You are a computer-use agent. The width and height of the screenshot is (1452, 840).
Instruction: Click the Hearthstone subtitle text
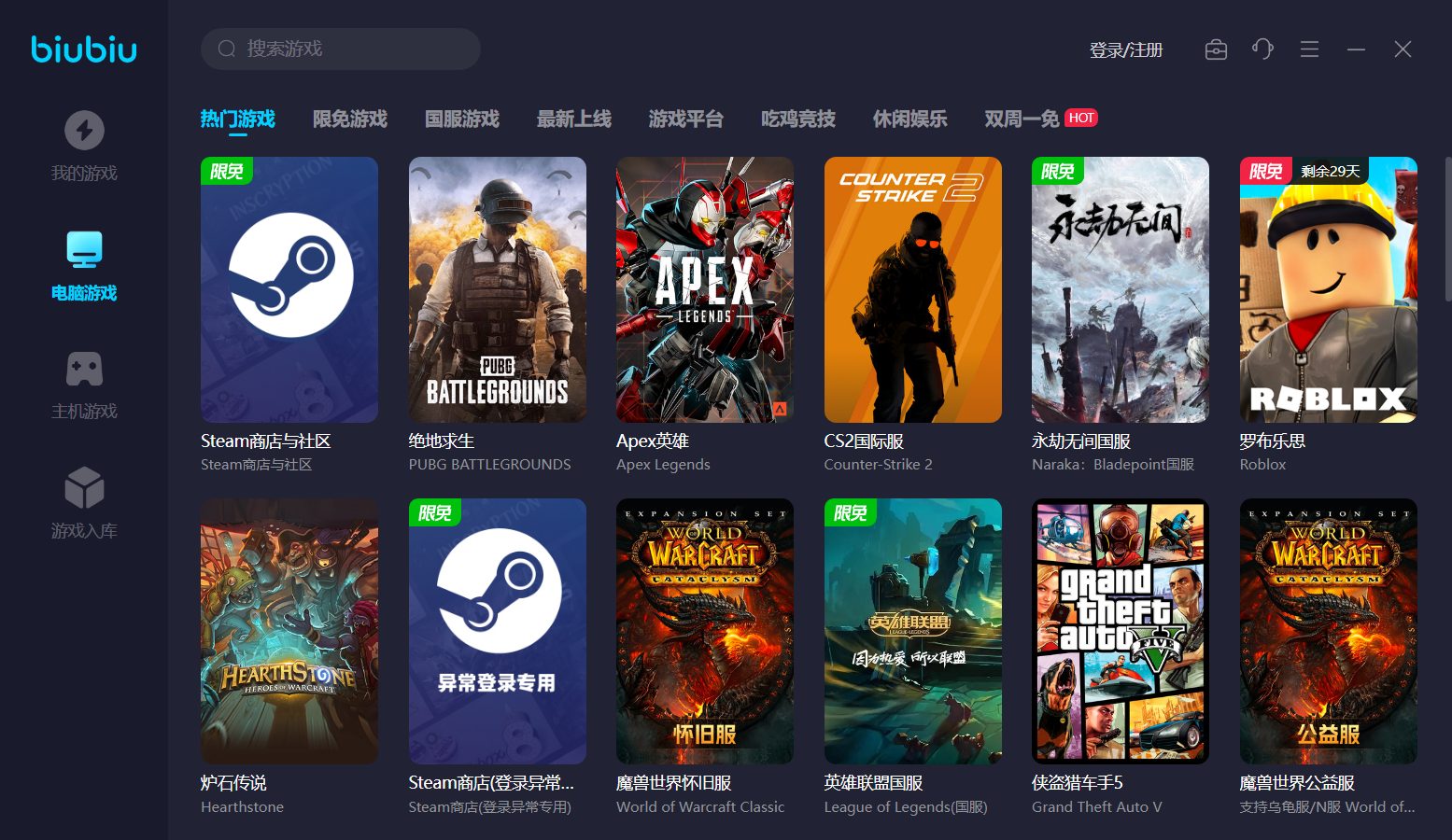(x=242, y=806)
